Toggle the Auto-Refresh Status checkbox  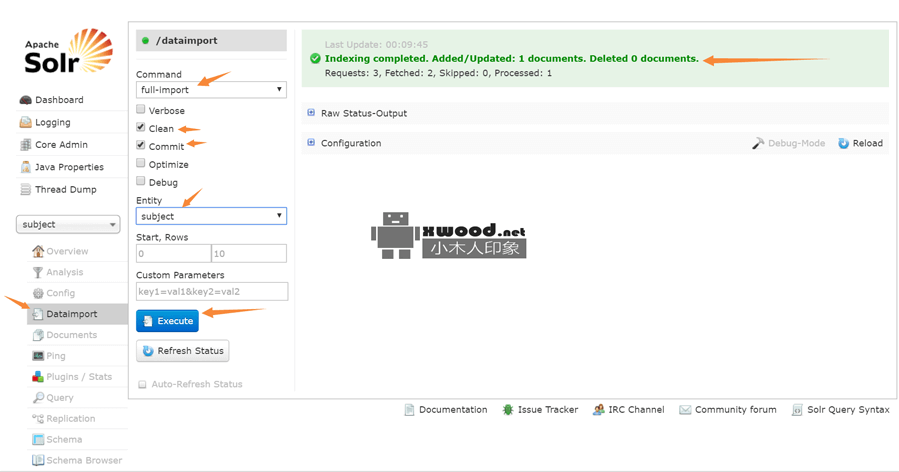coord(142,384)
